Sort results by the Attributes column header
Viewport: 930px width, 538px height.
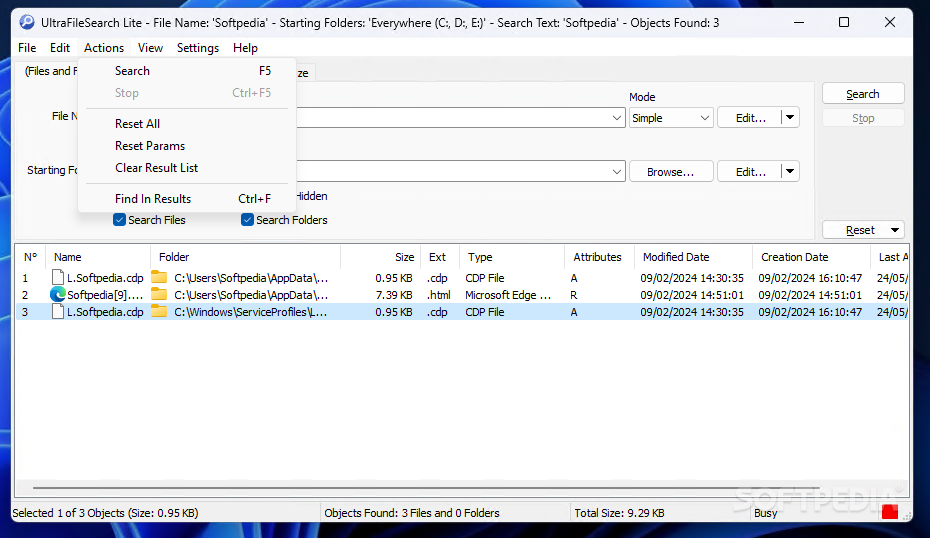point(599,257)
